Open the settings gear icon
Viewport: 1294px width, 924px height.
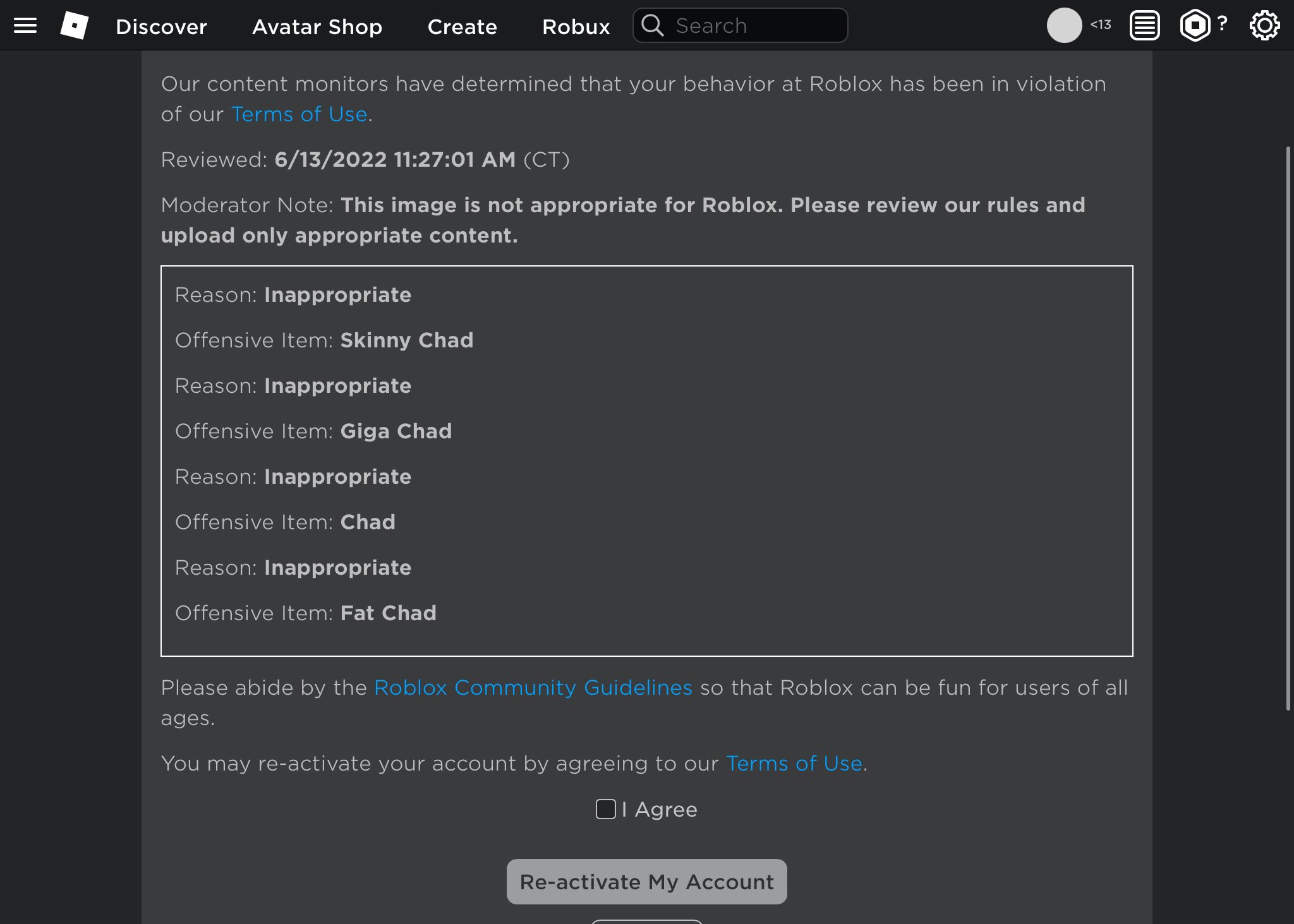click(1264, 26)
